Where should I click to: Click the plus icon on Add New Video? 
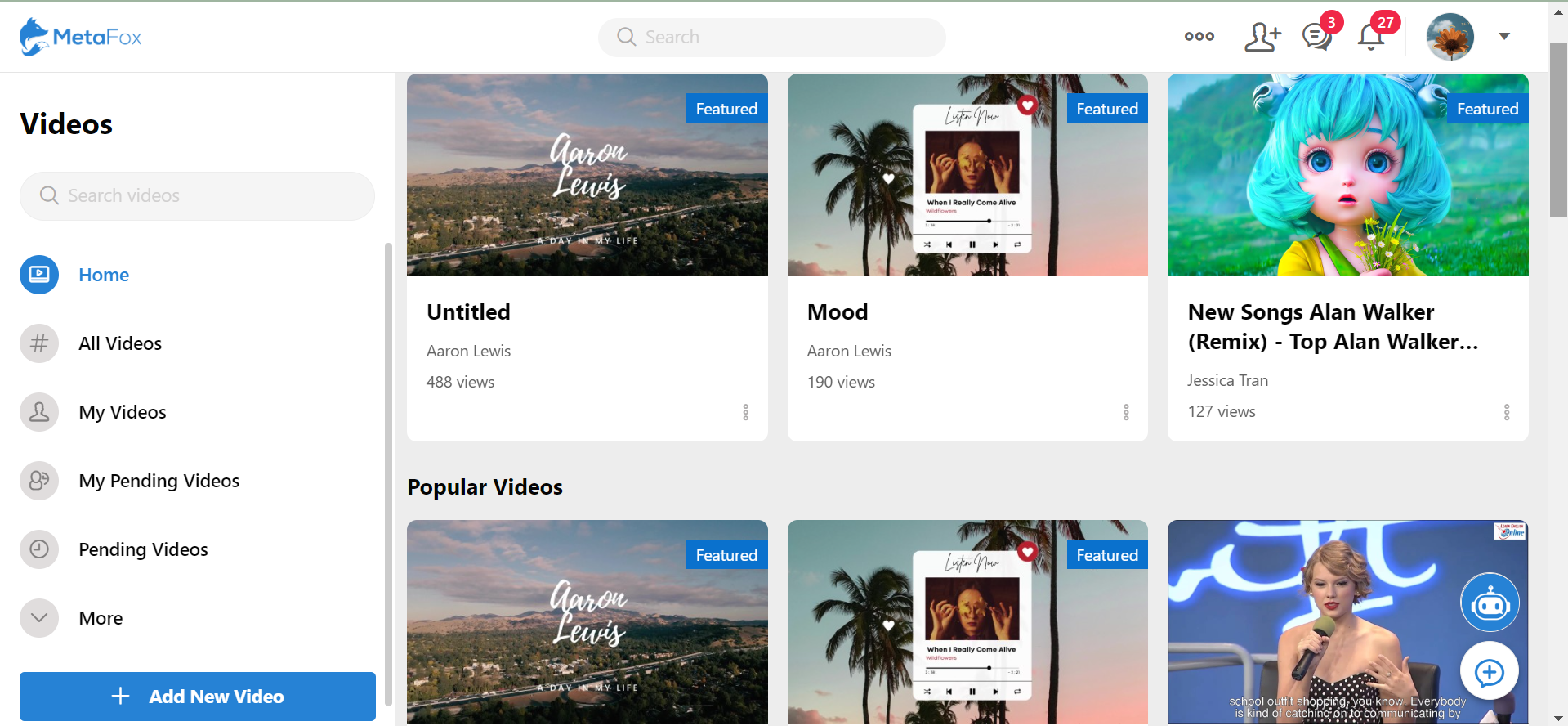(120, 696)
